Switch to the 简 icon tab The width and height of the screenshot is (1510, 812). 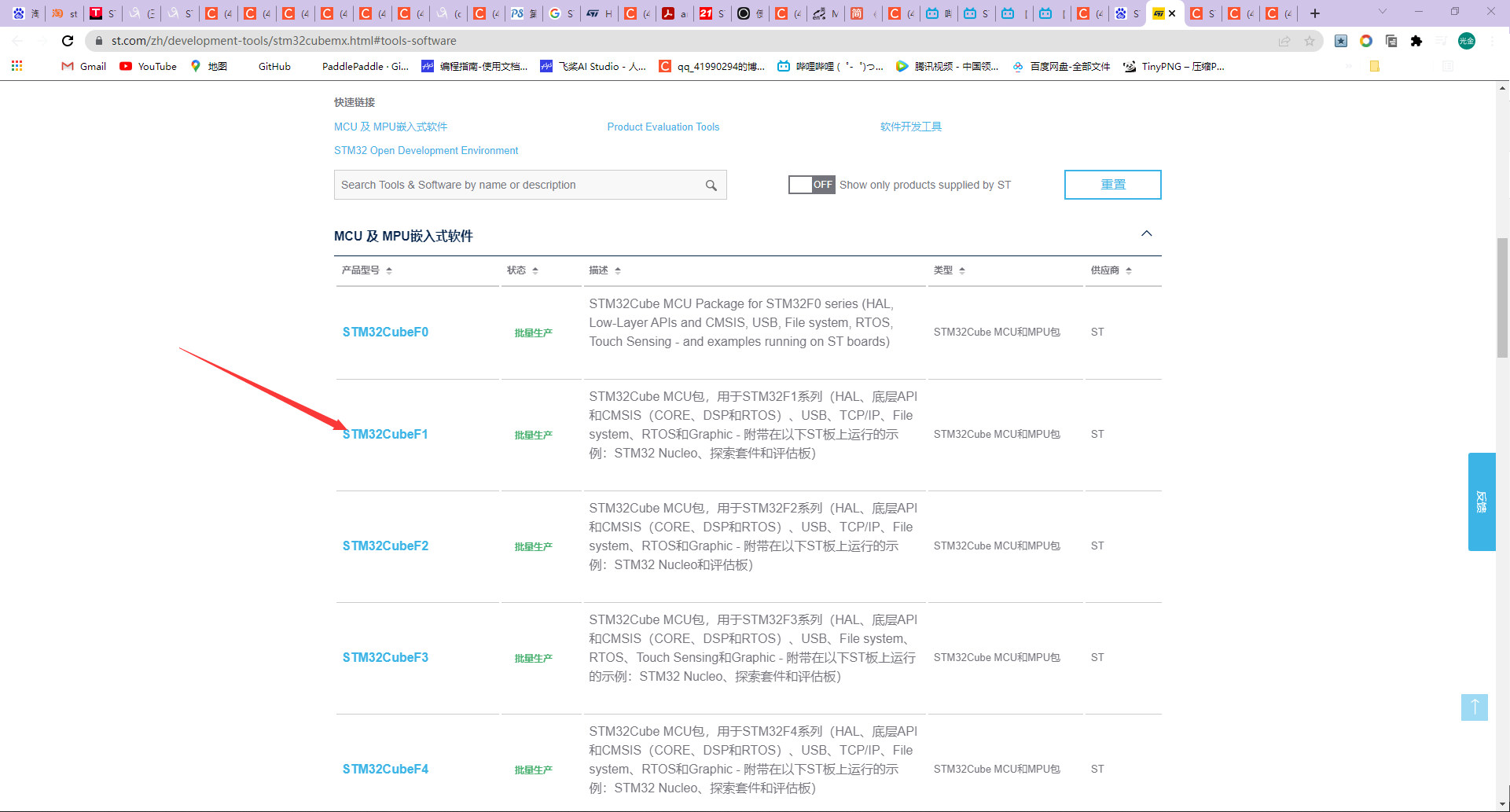point(864,13)
